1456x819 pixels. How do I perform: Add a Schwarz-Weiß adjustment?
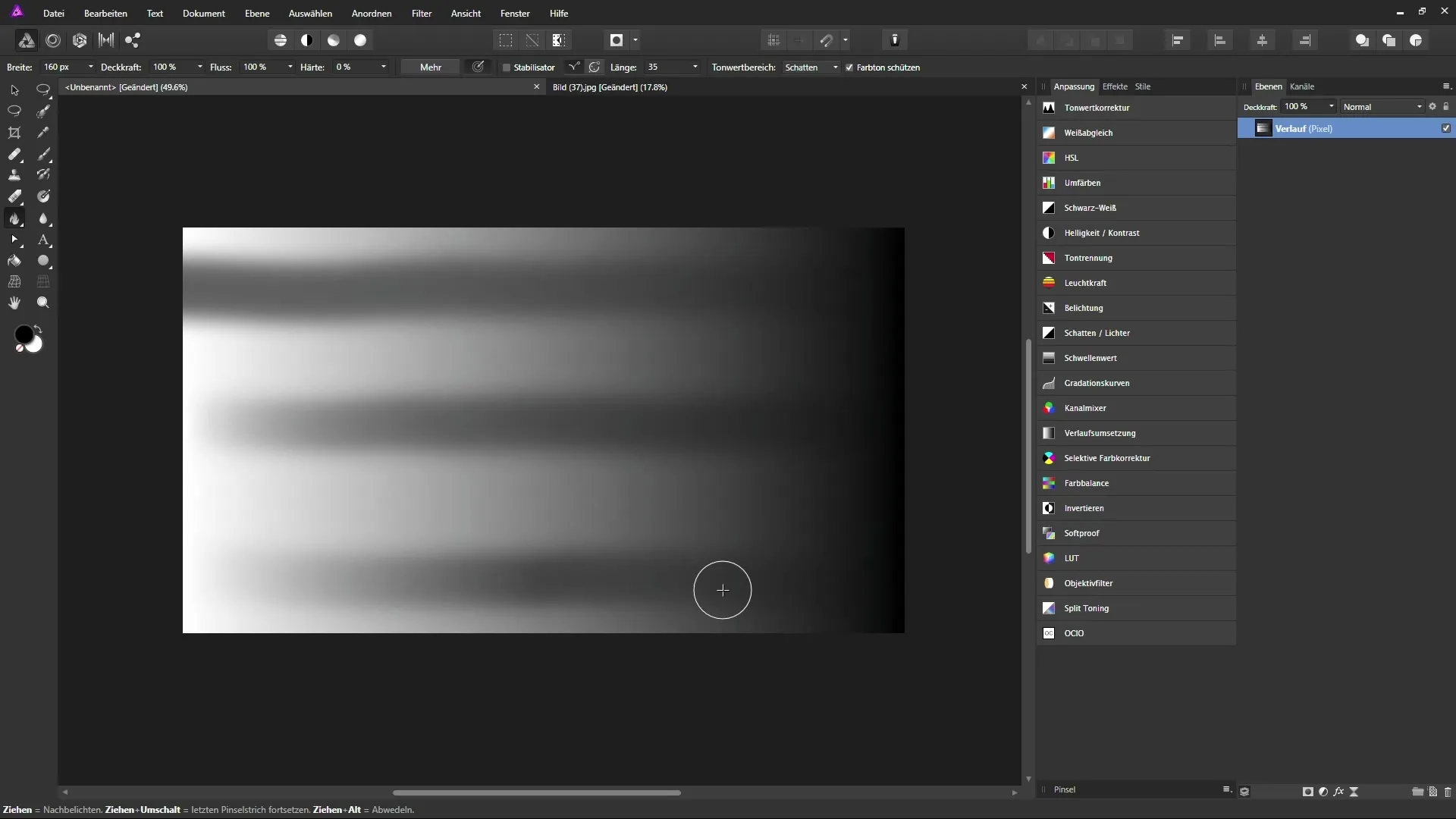pyautogui.click(x=1136, y=208)
